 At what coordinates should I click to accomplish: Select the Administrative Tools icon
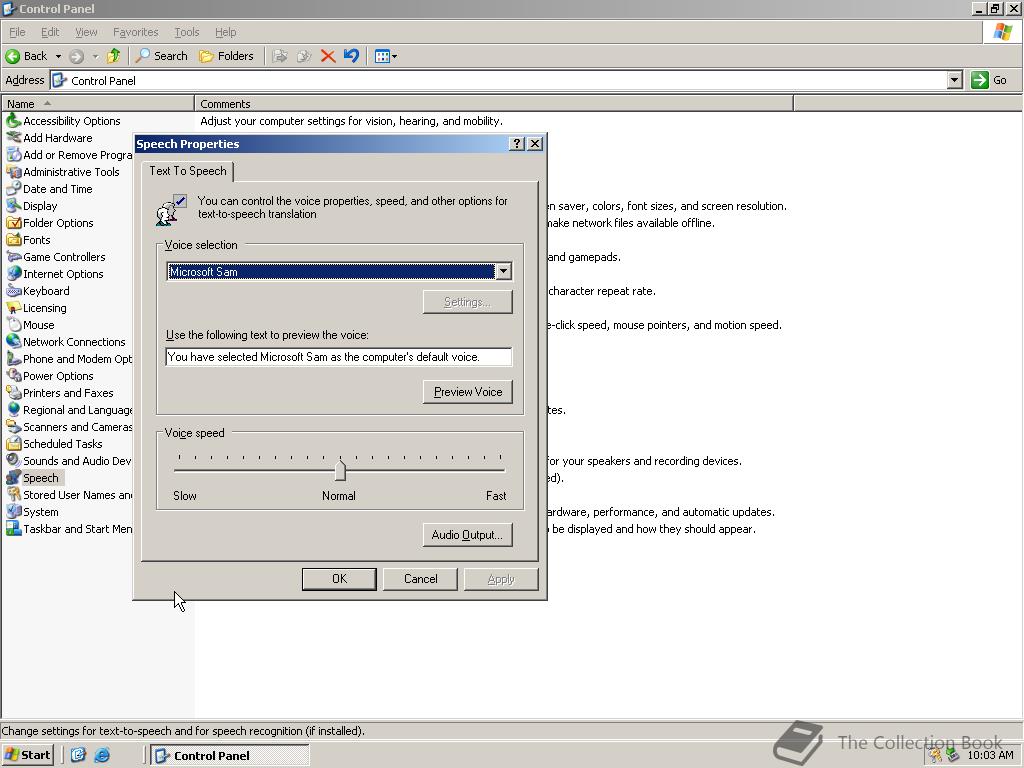(x=14, y=172)
